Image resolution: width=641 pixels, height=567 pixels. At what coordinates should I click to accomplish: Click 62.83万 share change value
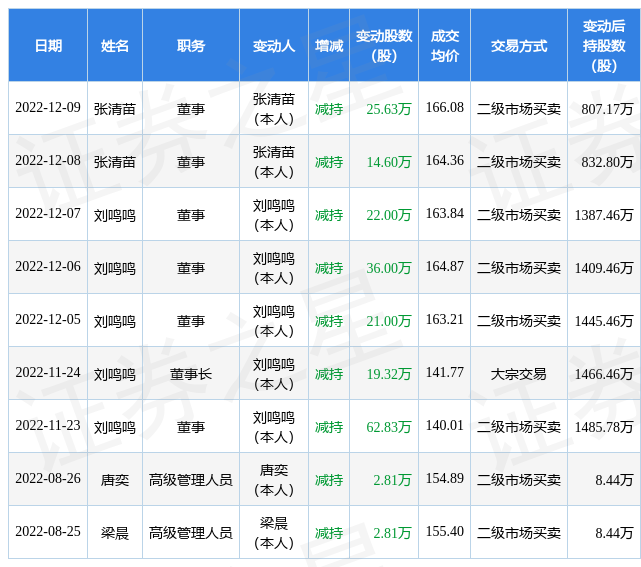[388, 427]
